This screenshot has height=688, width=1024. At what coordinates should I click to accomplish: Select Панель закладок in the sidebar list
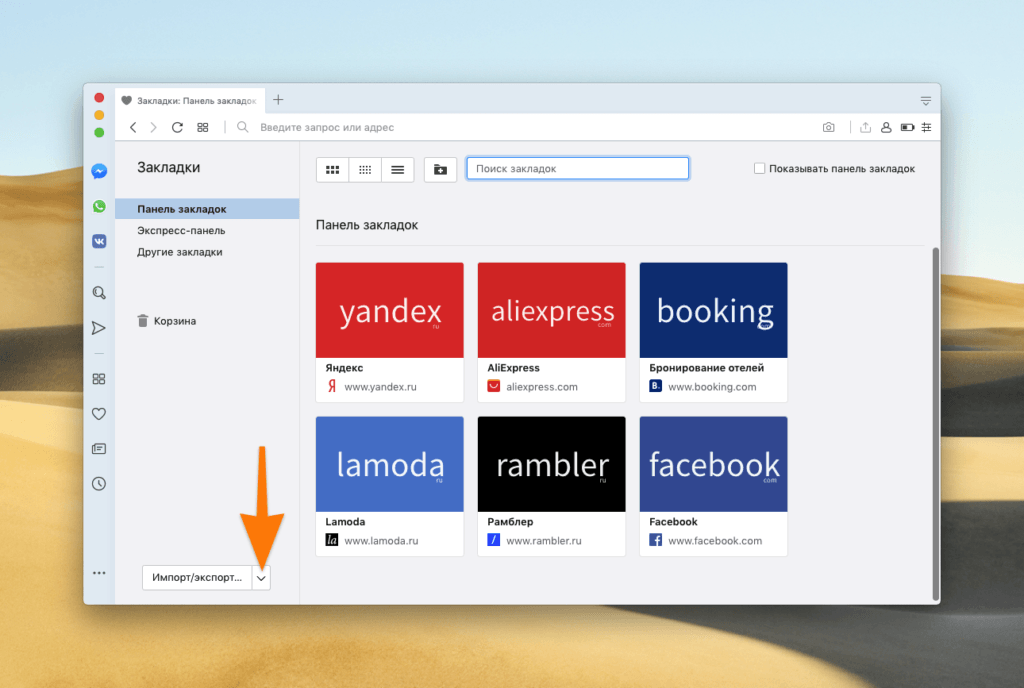coord(207,209)
